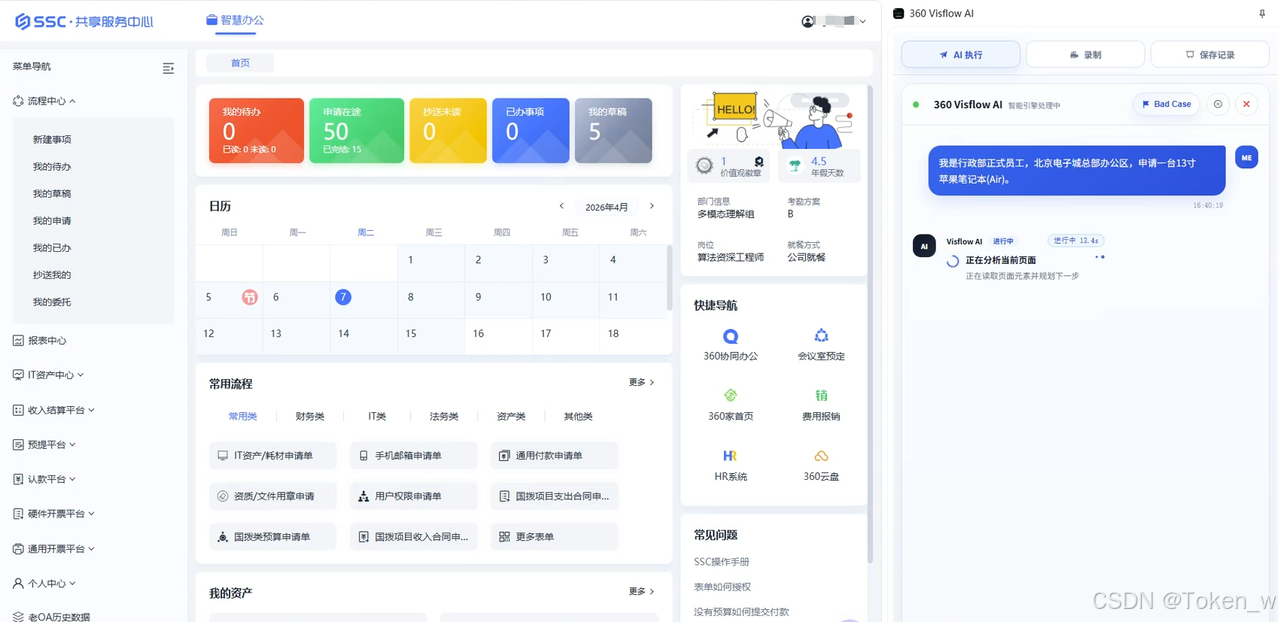The height and width of the screenshot is (622, 1280).
Task: Select the AI 执行 tab in Visflow
Action: pyautogui.click(x=961, y=55)
